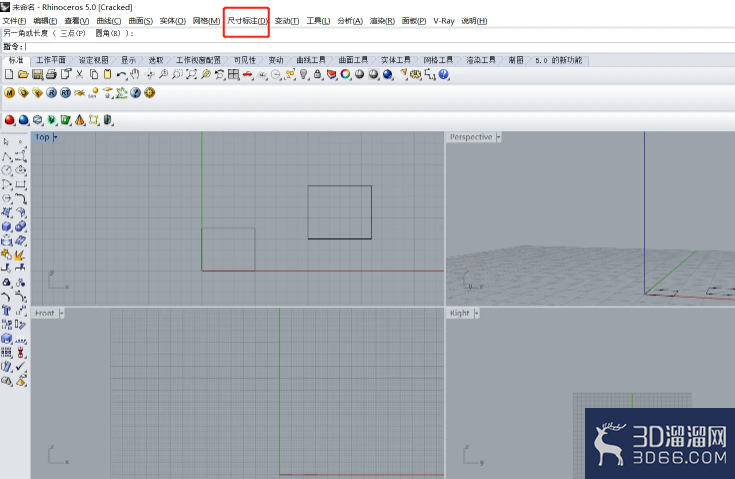Click the red sphere icon

(x=9, y=120)
